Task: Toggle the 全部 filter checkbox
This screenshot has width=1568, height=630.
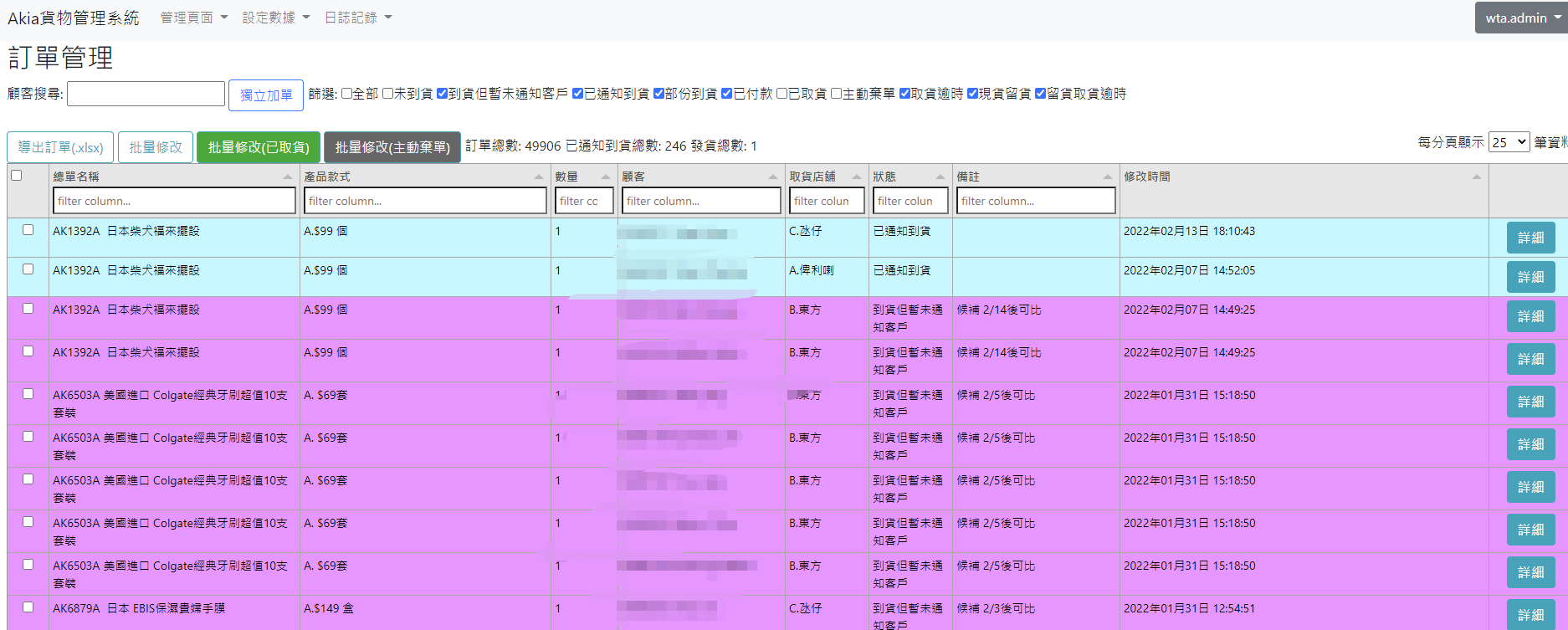Action: click(x=346, y=94)
